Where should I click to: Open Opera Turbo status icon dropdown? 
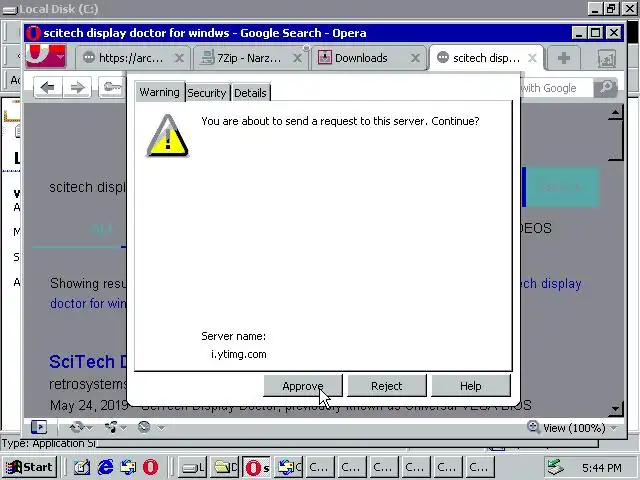pyautogui.click(x=150, y=427)
